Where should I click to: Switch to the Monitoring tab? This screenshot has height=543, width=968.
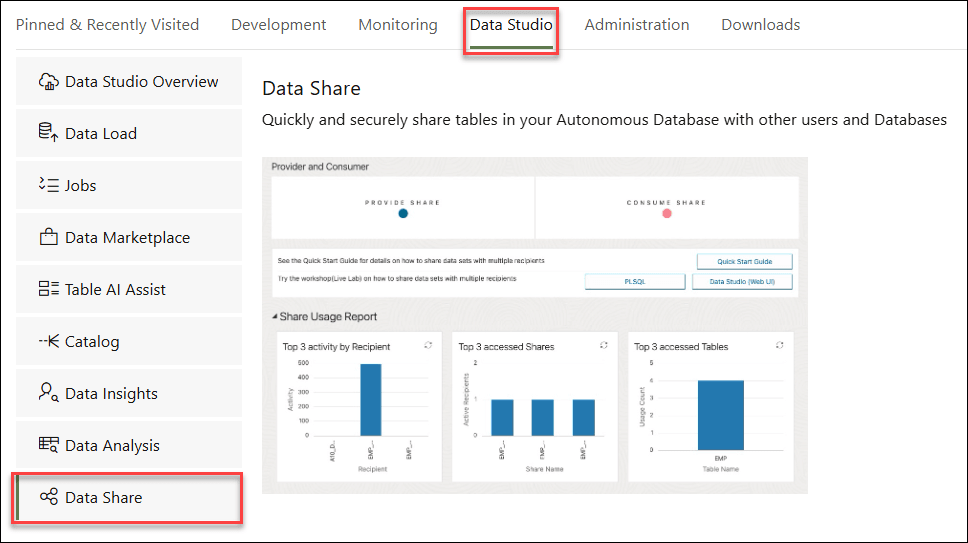[398, 25]
